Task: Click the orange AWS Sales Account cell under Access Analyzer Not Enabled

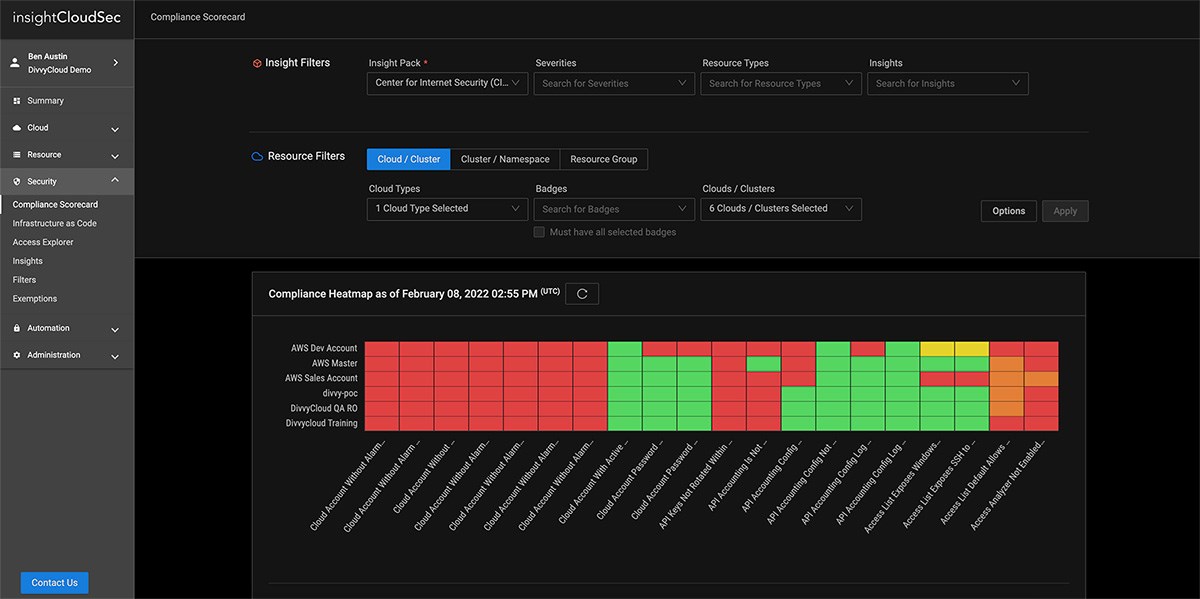Action: 1041,379
